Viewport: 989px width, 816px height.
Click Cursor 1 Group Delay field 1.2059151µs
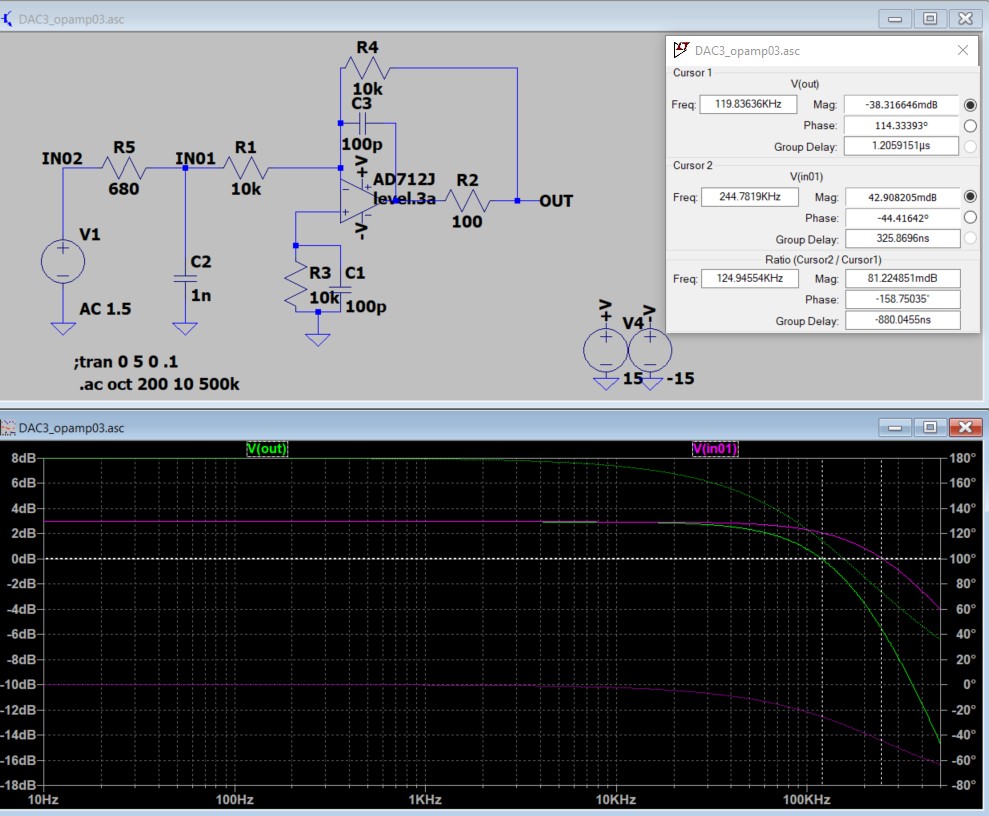point(901,146)
